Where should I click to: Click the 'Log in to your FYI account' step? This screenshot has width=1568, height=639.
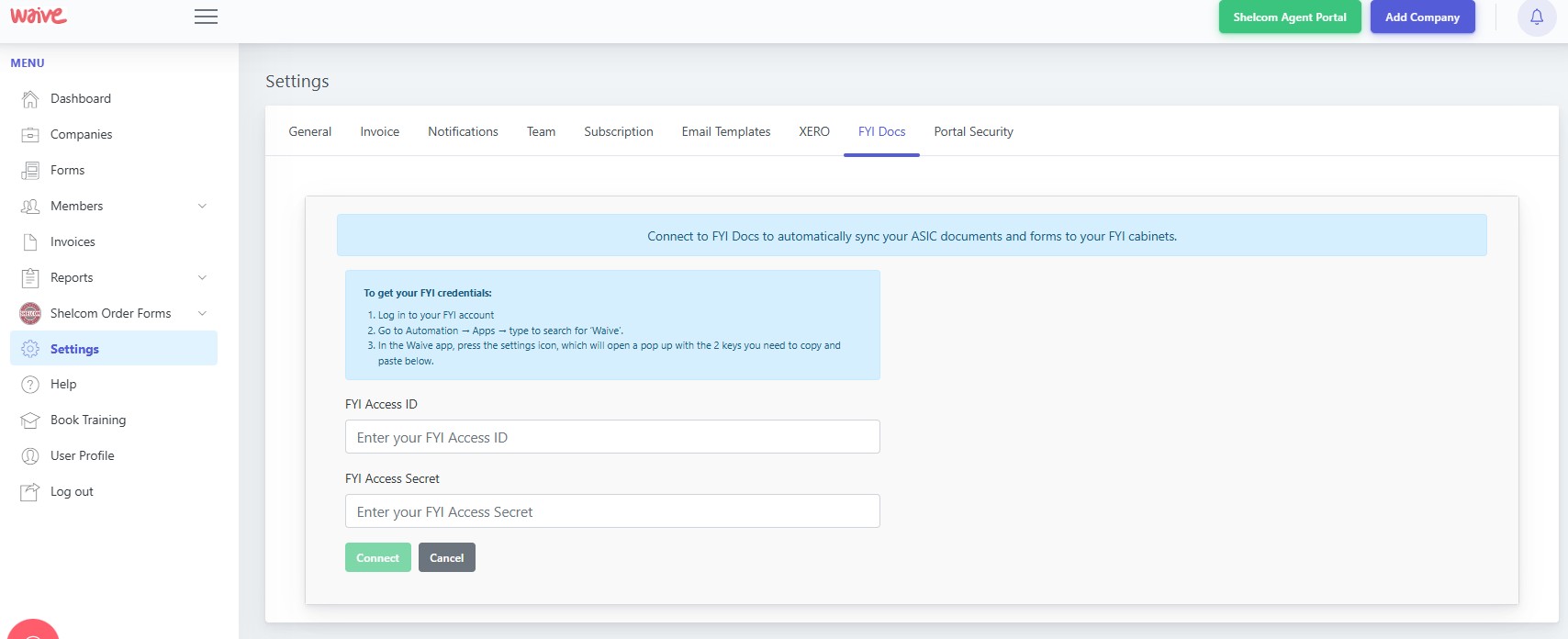[x=436, y=315]
